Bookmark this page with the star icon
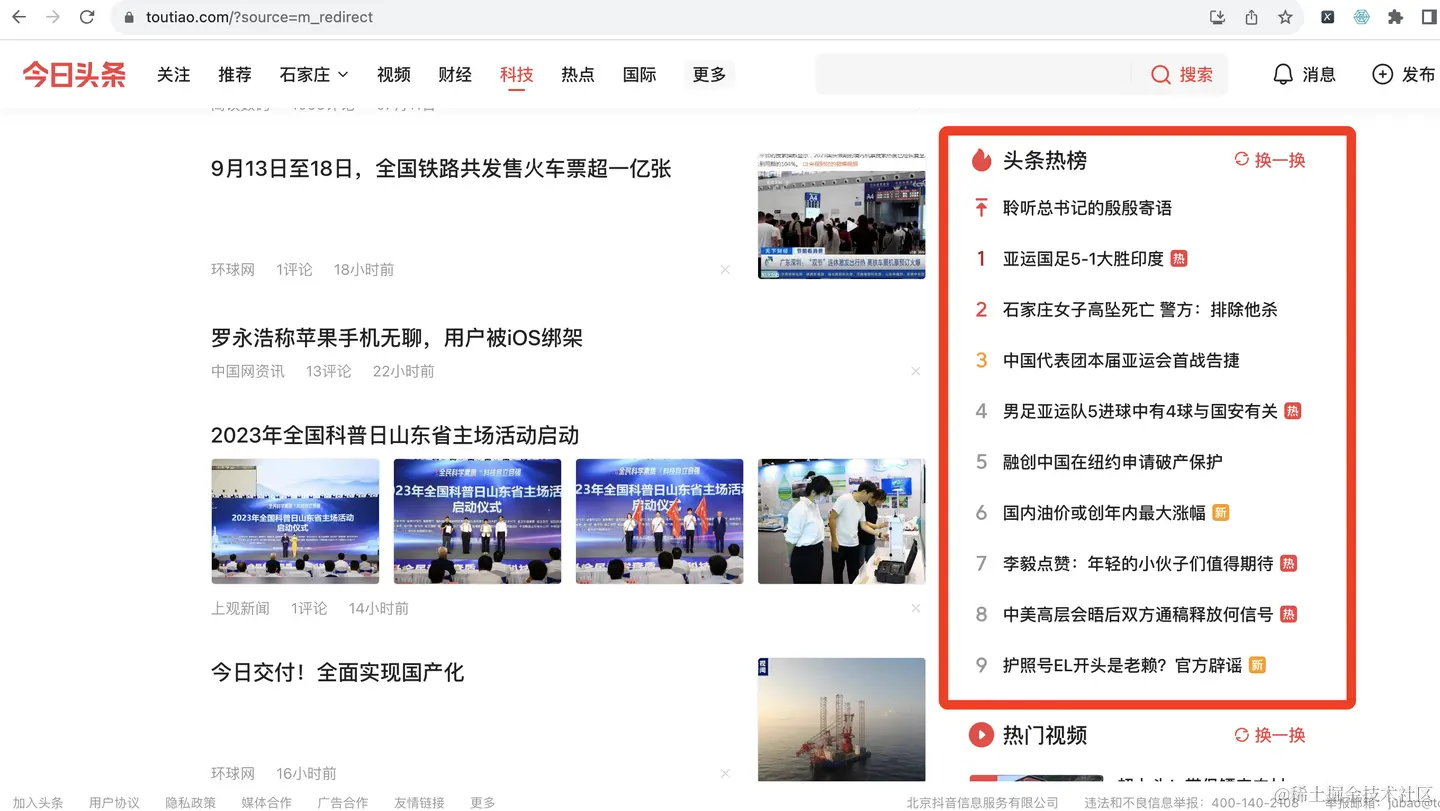 1285,17
